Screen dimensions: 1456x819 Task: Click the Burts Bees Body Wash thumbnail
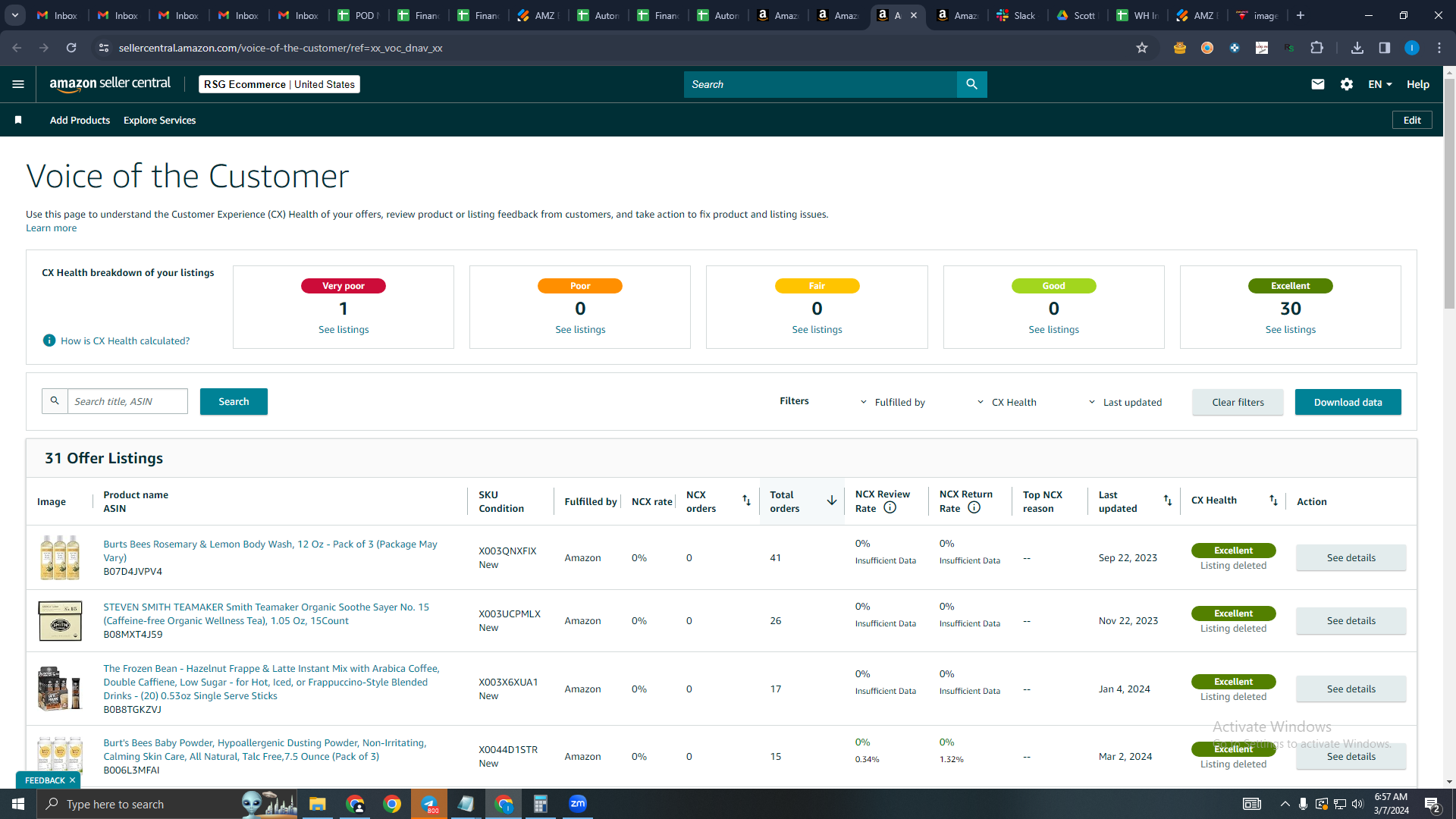point(60,557)
